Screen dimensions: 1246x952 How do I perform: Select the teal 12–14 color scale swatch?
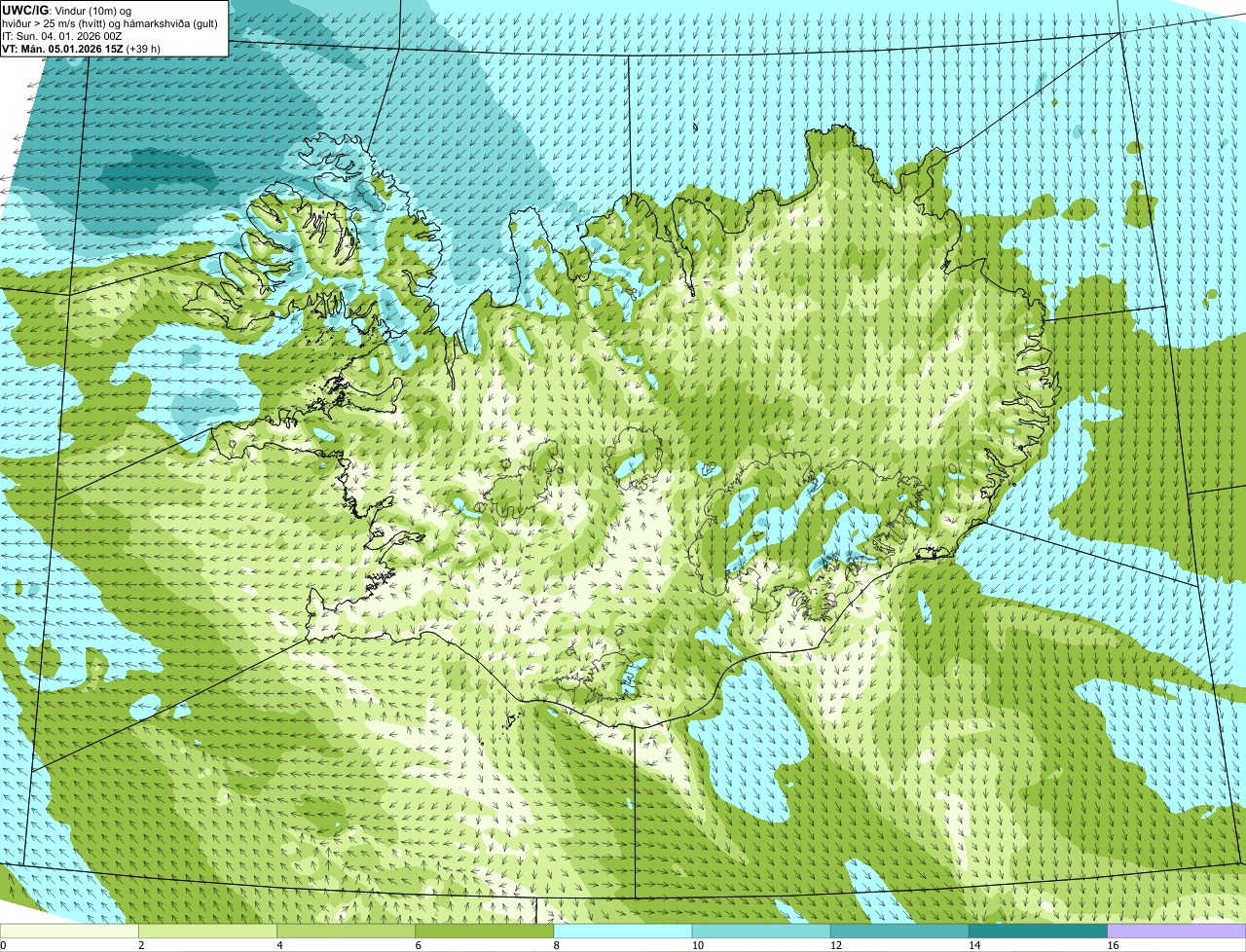[899, 931]
